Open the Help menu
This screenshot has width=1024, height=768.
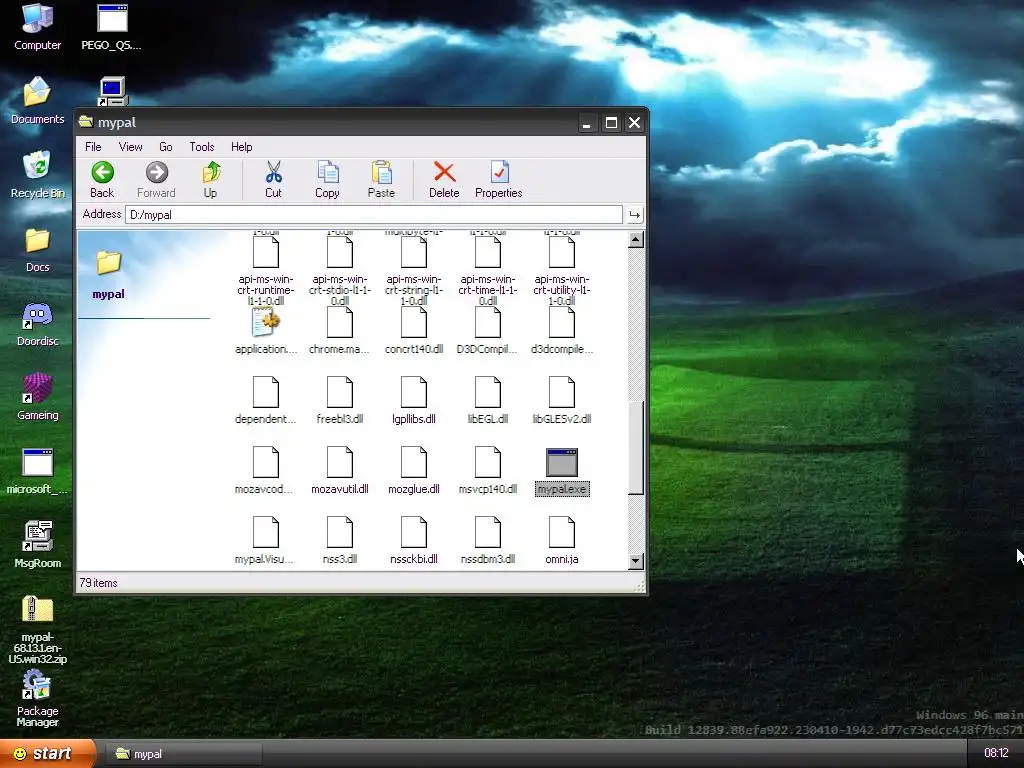(x=242, y=147)
